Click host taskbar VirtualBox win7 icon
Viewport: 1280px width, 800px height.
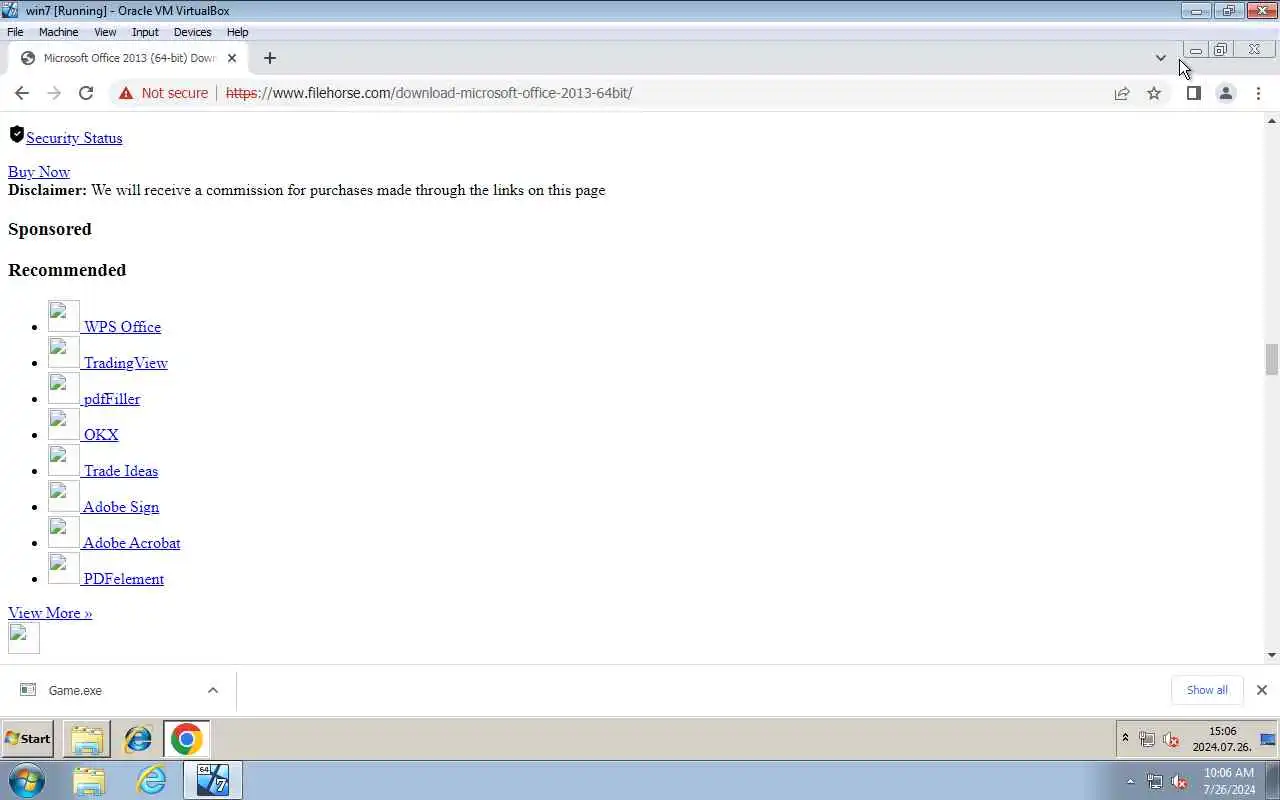pyautogui.click(x=213, y=780)
